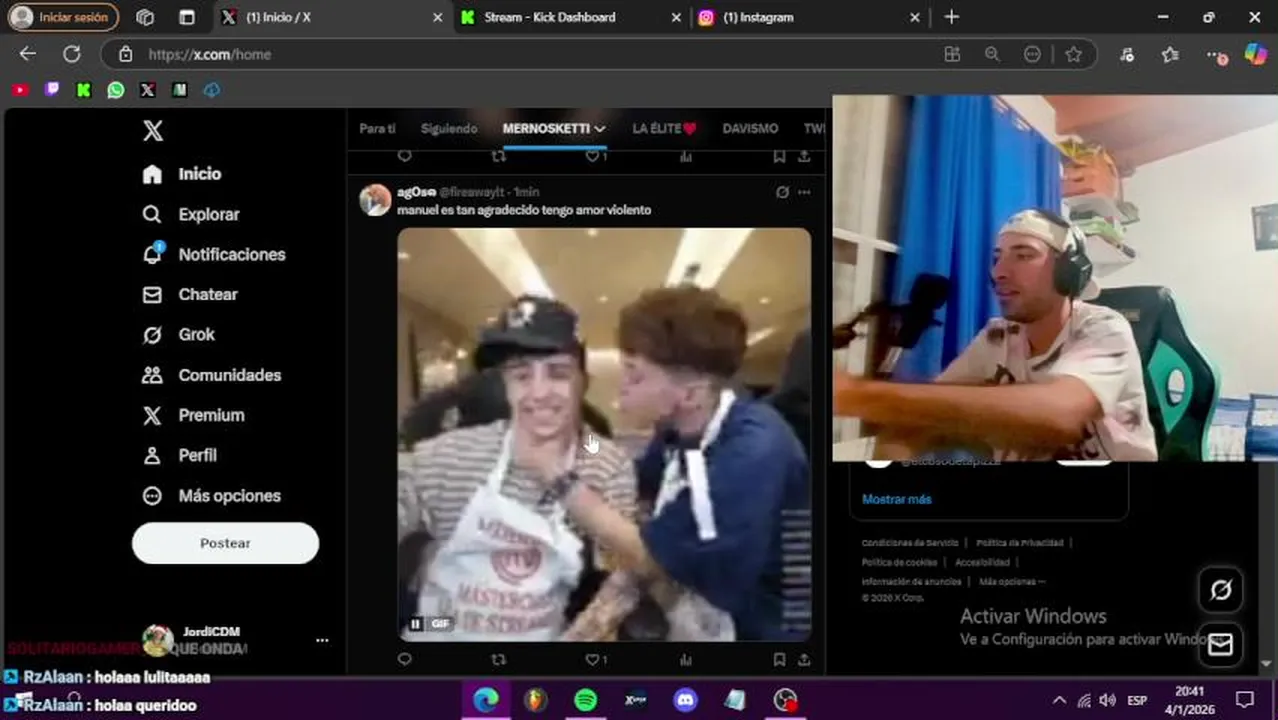Open the three-dot menu on agOse's post

(804, 192)
